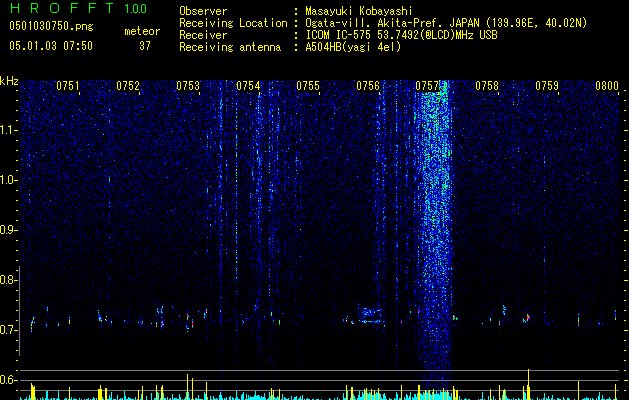This screenshot has width=629, height=400.
Task: Click the Observer label
Action: click(x=203, y=11)
